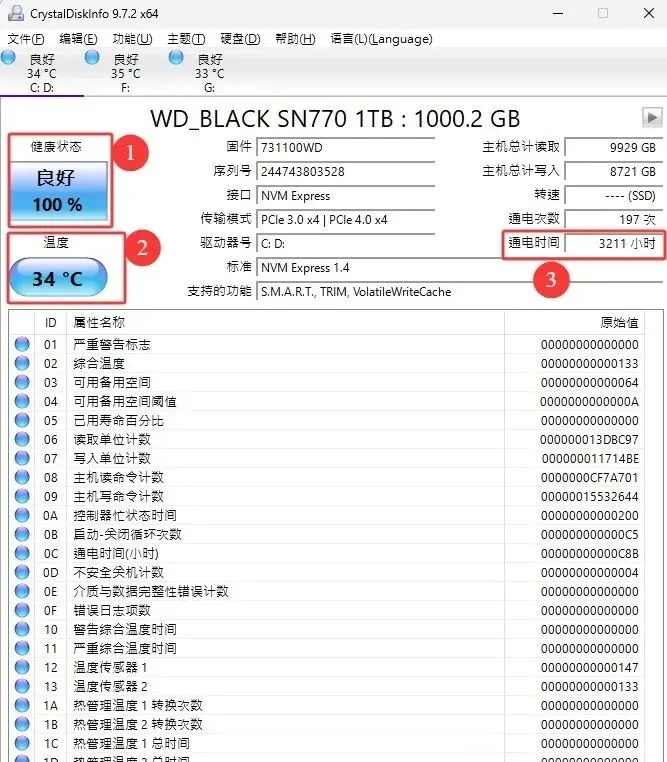Image resolution: width=667 pixels, height=762 pixels.
Task: Click rotation speed value ---- (SSD)
Action: (x=613, y=195)
